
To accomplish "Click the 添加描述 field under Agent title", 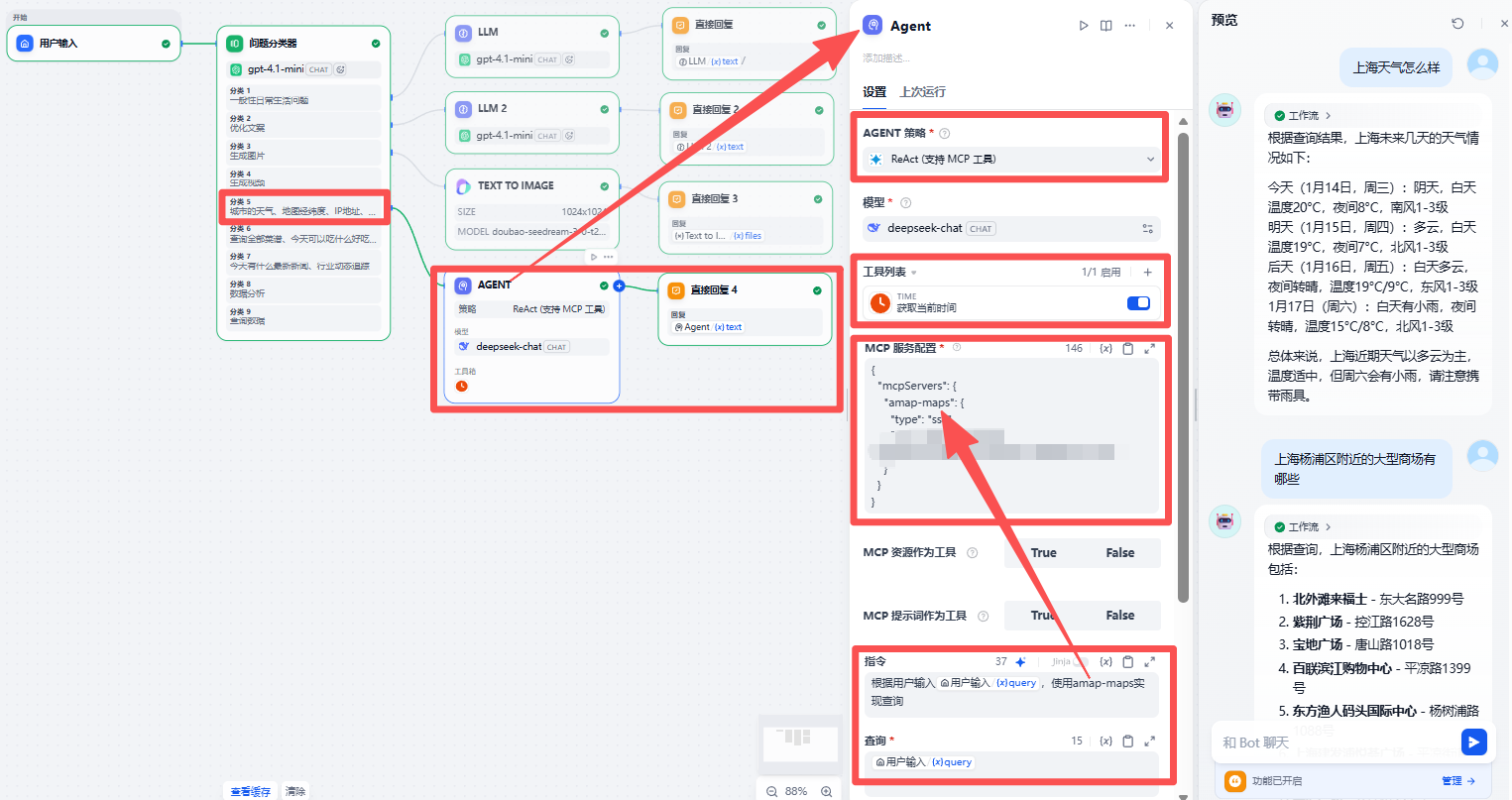I will pyautogui.click(x=886, y=58).
